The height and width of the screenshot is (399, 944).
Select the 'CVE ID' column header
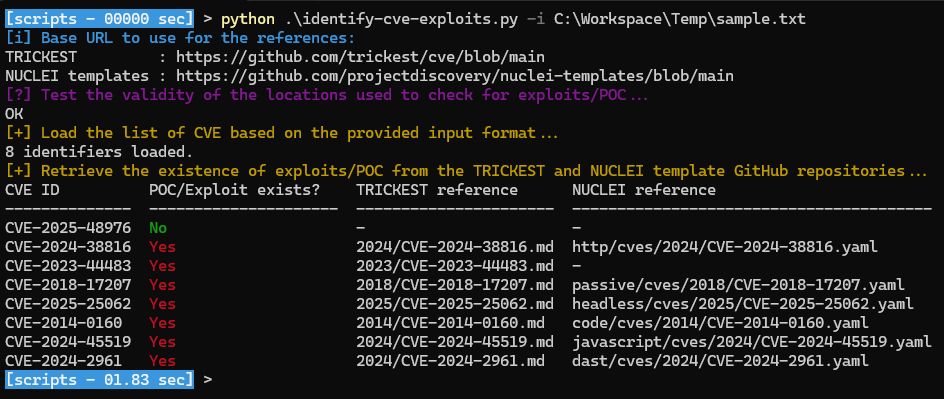coord(32,190)
